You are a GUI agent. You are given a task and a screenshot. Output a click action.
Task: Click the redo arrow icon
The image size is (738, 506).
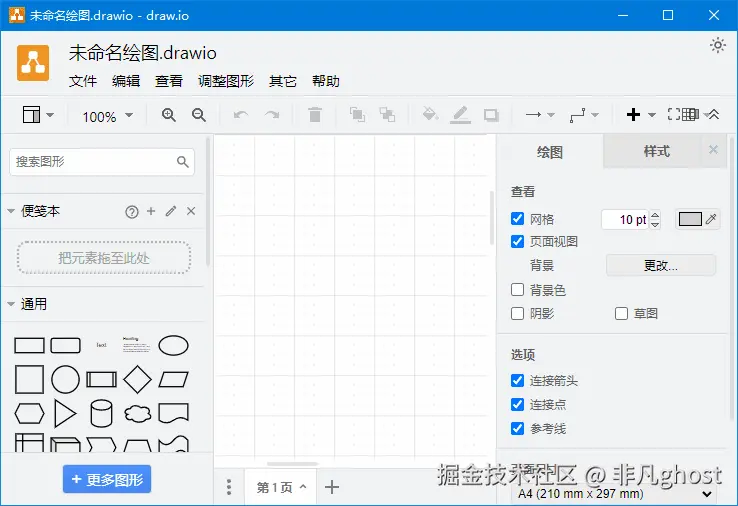click(x=272, y=115)
